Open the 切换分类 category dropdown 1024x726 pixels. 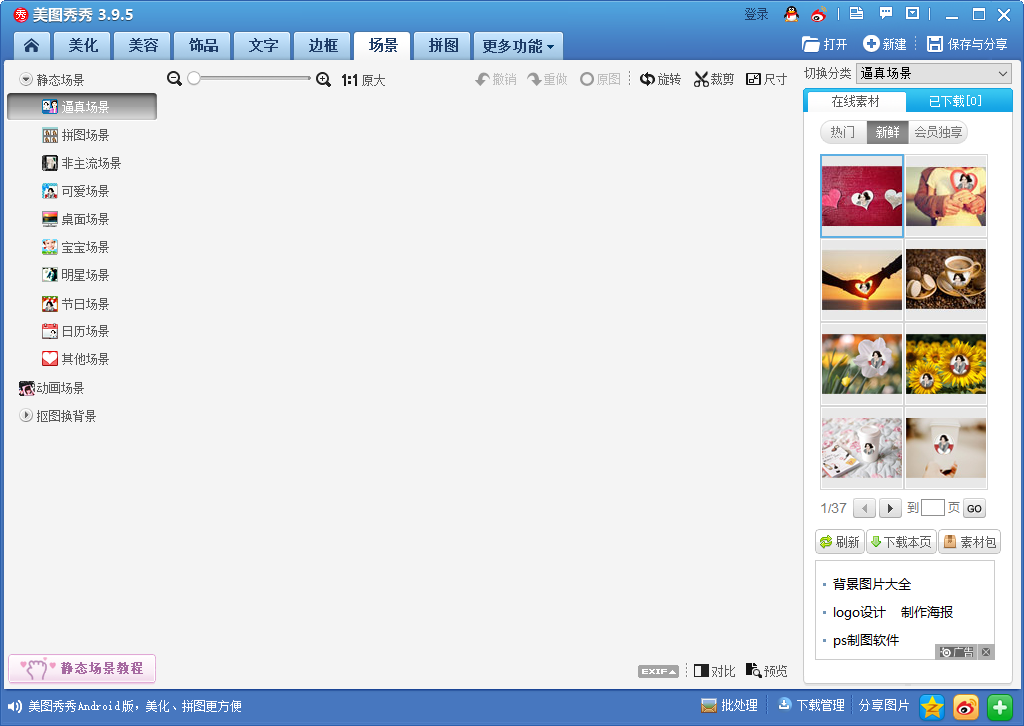934,74
